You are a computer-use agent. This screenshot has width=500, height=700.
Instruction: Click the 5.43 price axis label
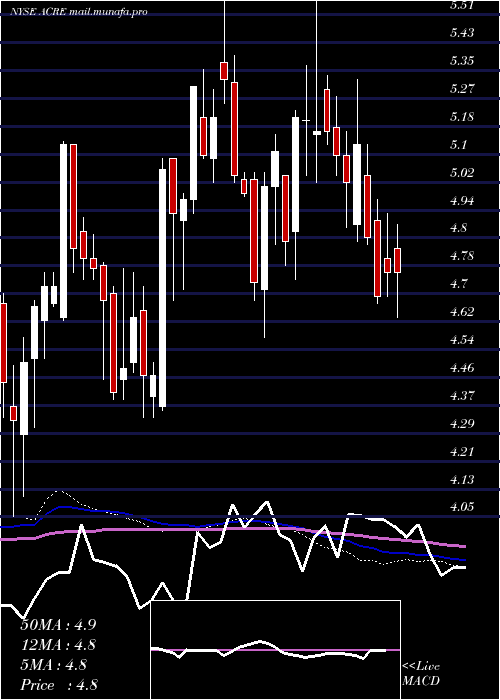(x=462, y=33)
